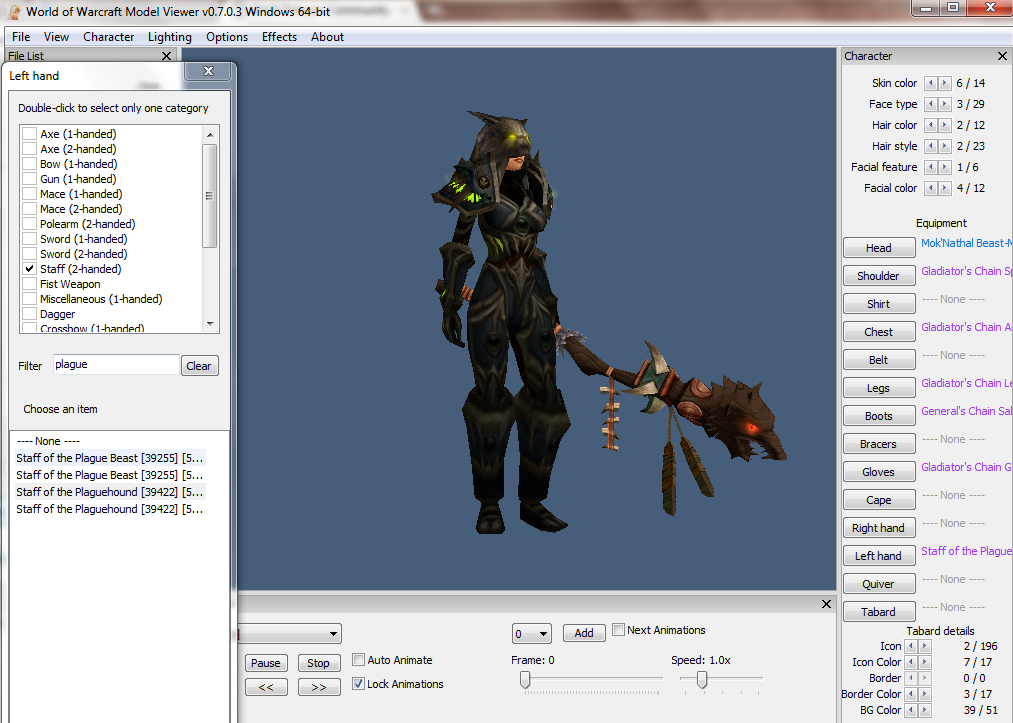Image resolution: width=1013 pixels, height=723 pixels.
Task: Click next arrow for Facial feature
Action: point(945,167)
